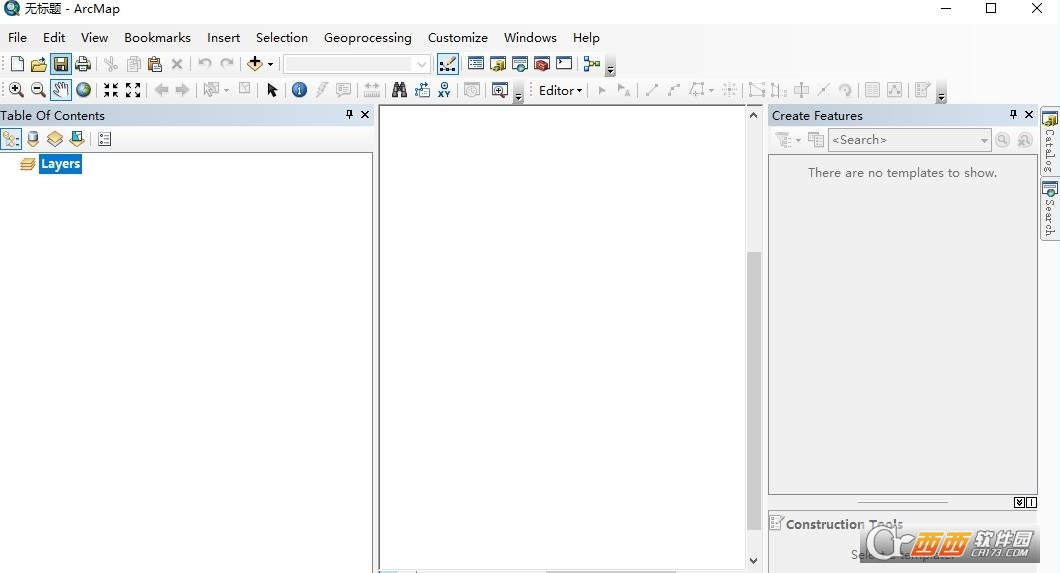Pin the Table Of Contents panel

tap(350, 115)
